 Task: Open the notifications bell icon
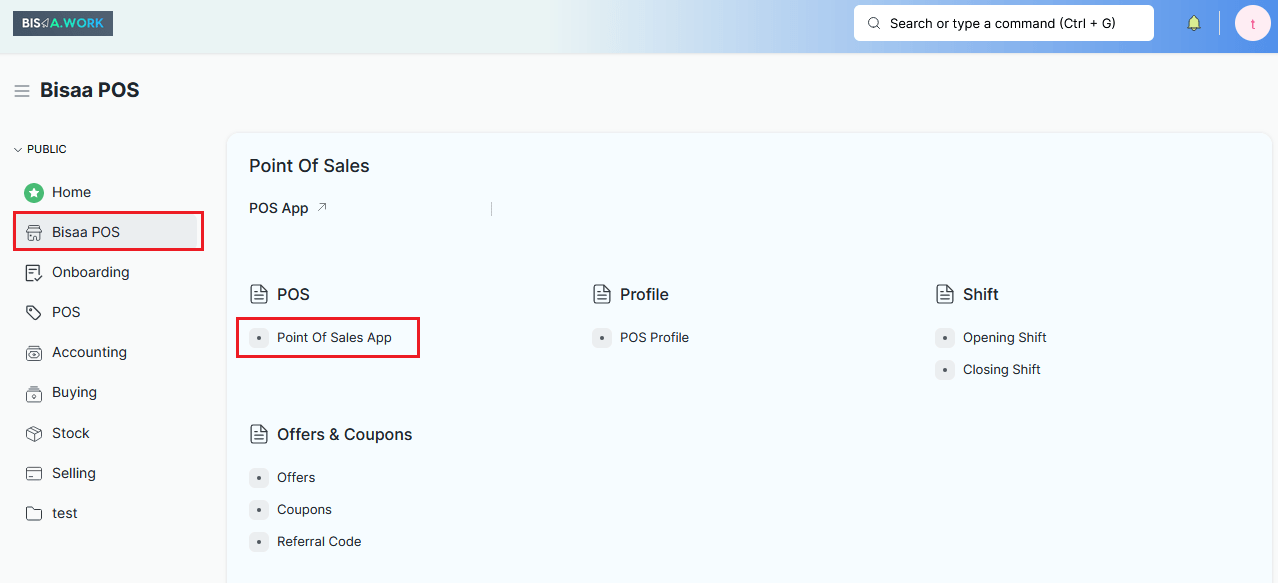point(1193,23)
